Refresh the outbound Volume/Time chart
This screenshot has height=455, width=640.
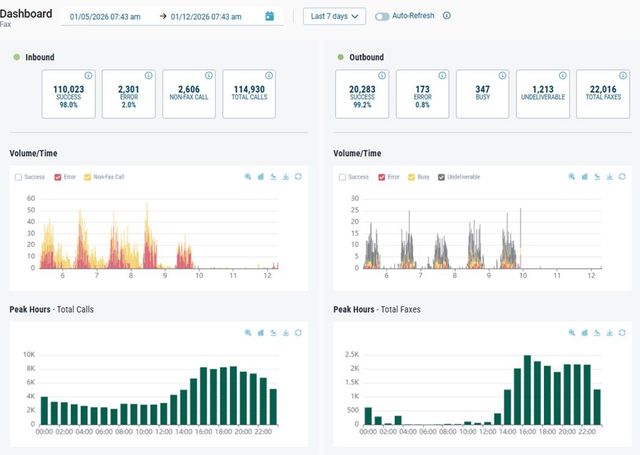coord(622,177)
